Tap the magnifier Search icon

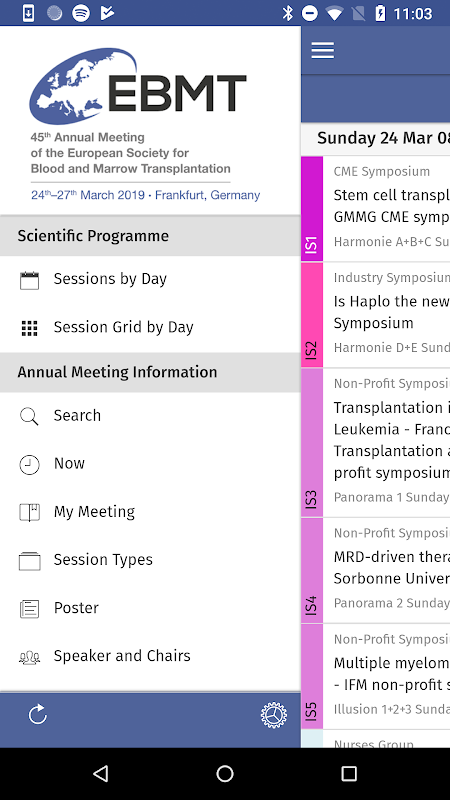tap(29, 416)
